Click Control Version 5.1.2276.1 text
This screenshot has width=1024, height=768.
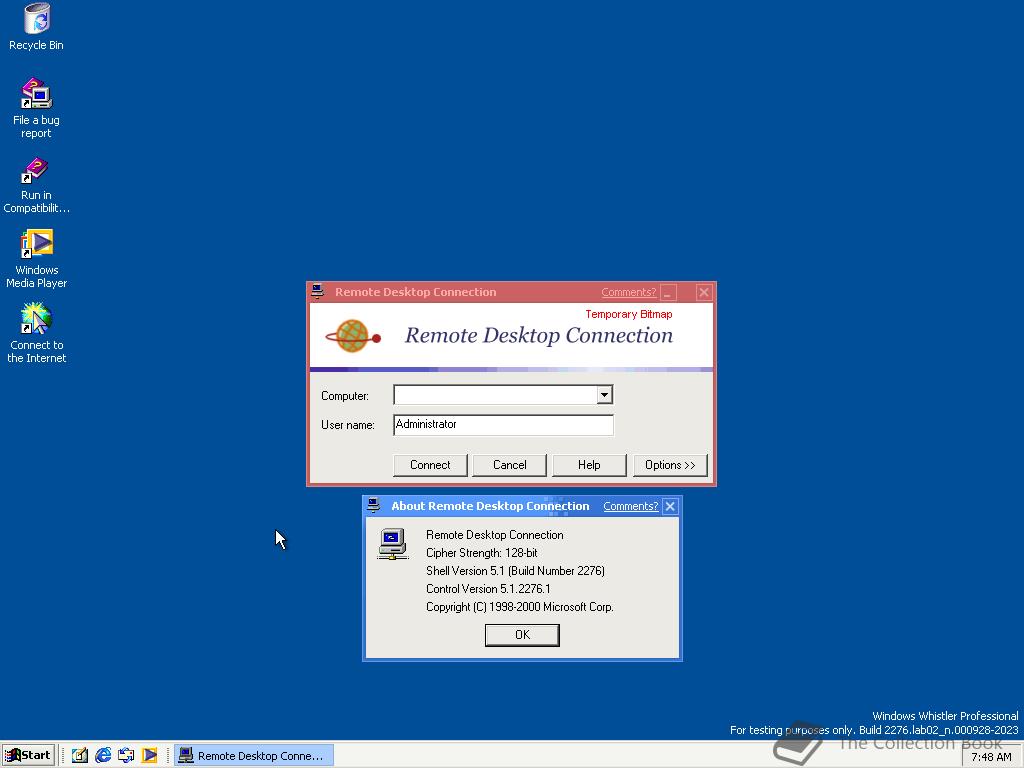pos(488,588)
